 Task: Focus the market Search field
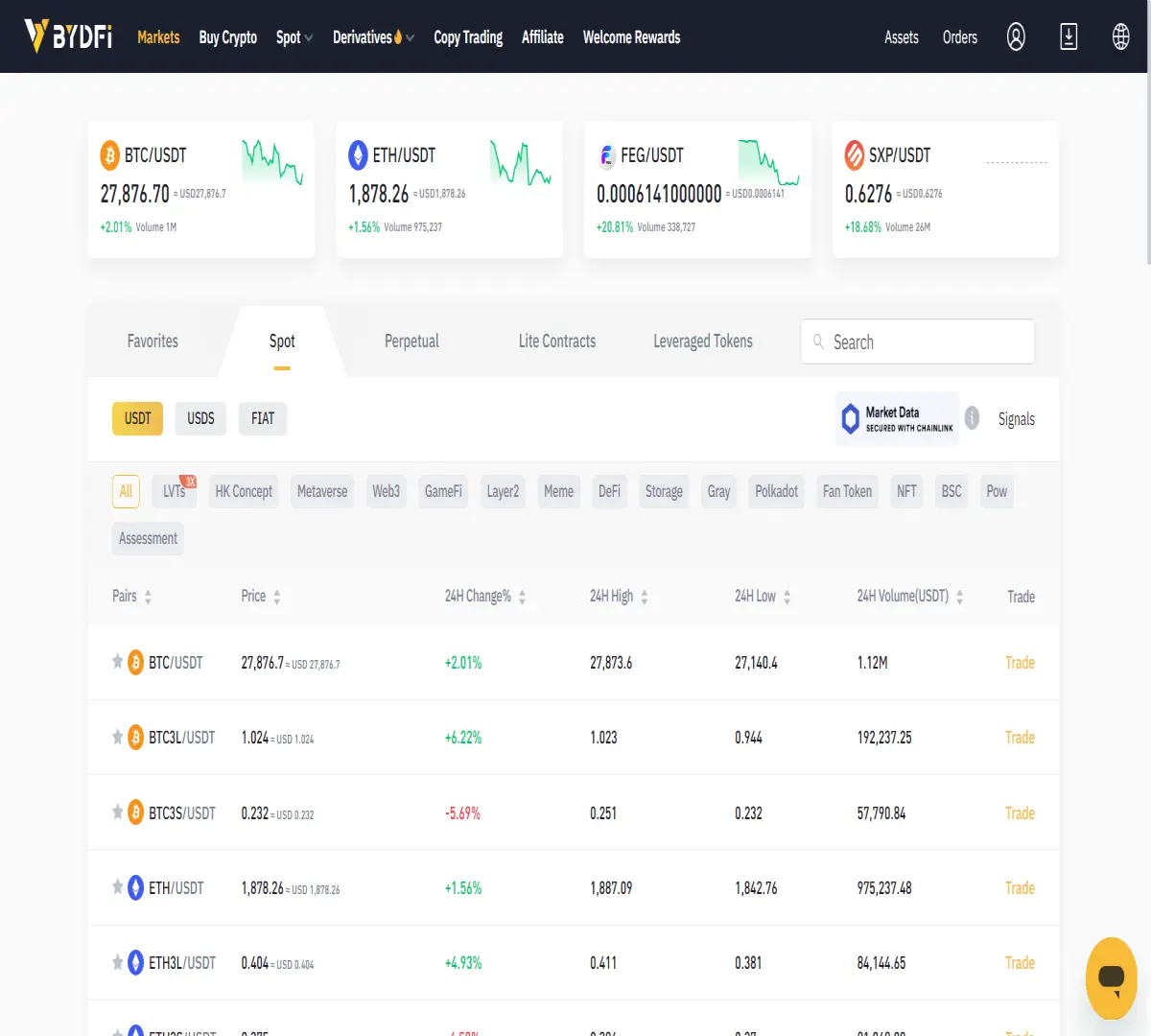(917, 341)
